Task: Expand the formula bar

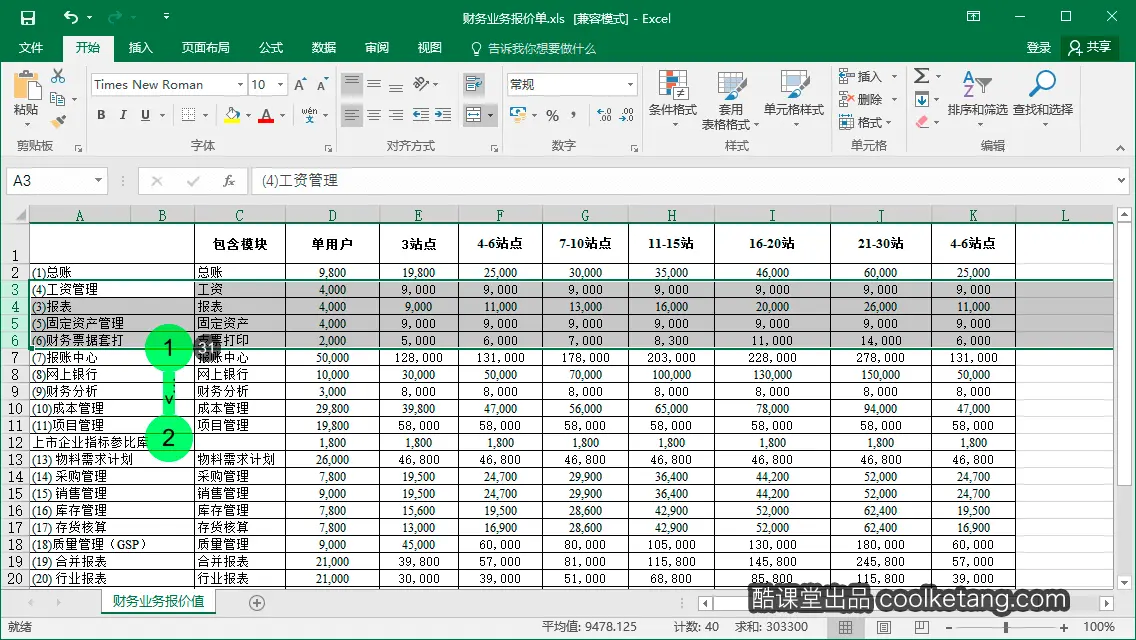Action: [1122, 180]
